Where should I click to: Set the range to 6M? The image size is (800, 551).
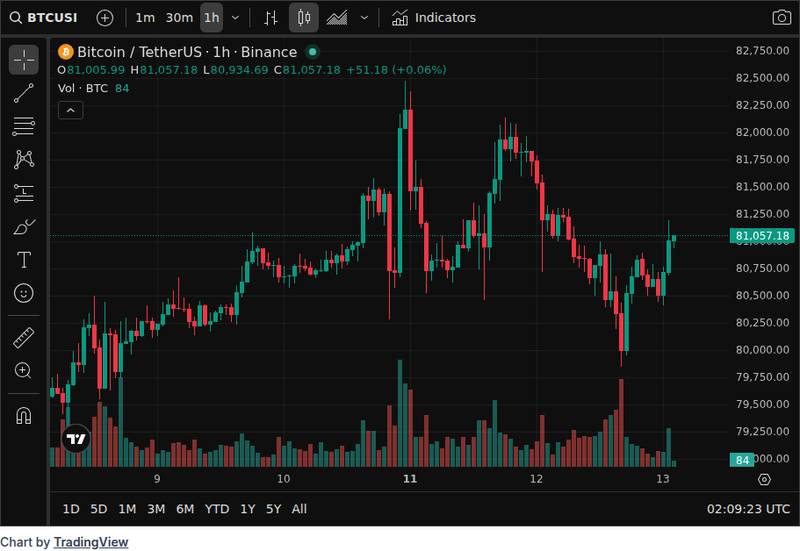point(185,509)
